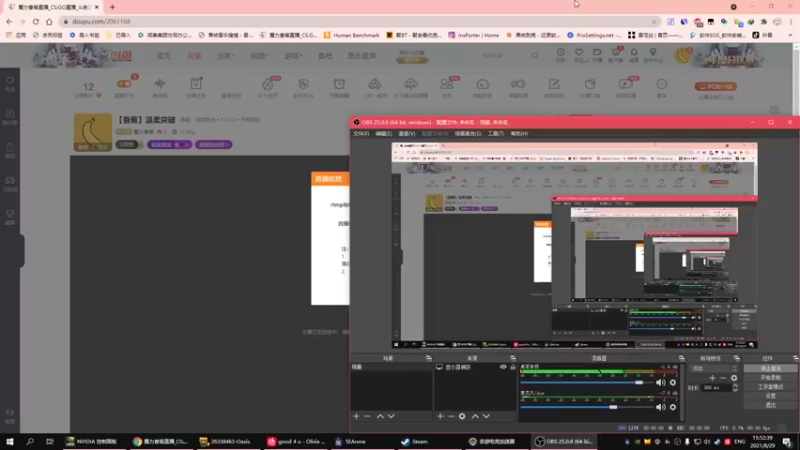Click the orange PC button on Douyu page

(716, 86)
